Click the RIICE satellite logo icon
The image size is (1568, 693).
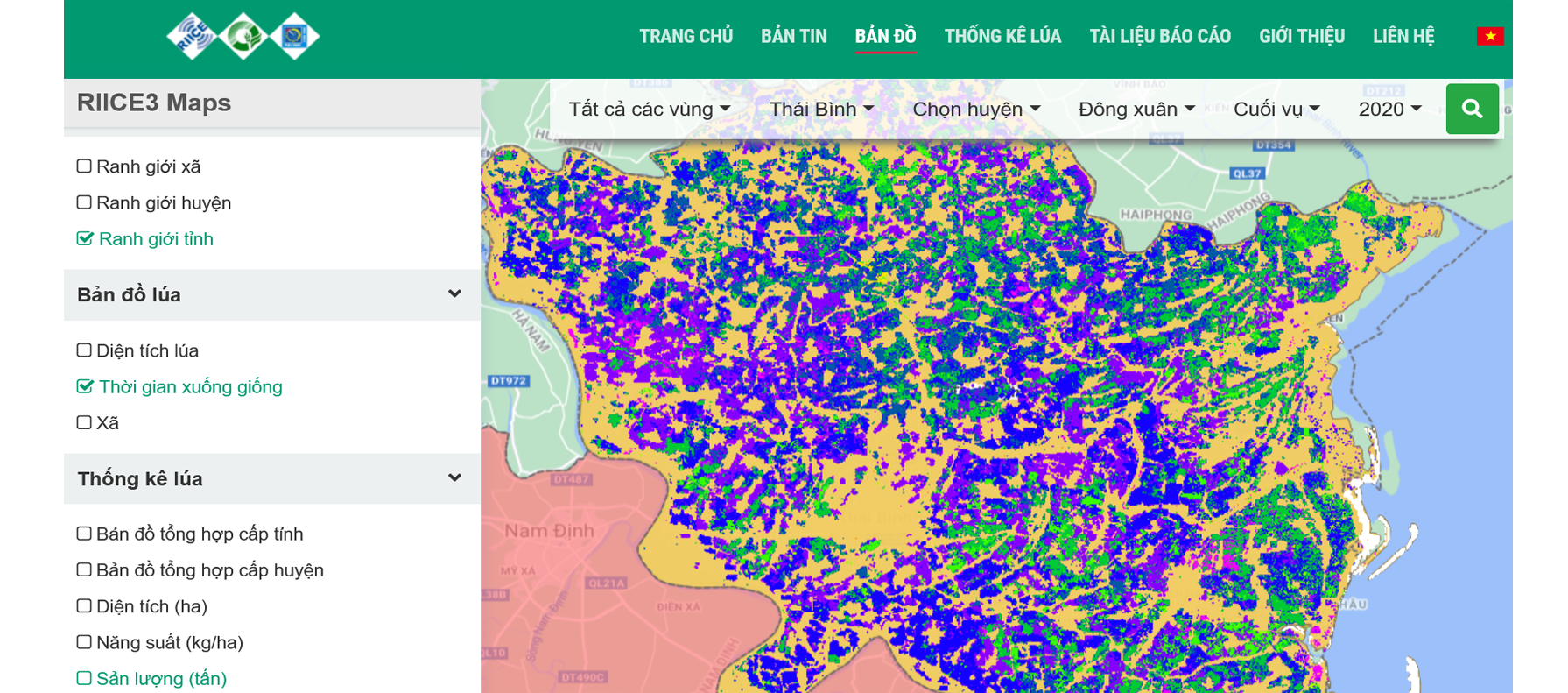click(x=192, y=37)
